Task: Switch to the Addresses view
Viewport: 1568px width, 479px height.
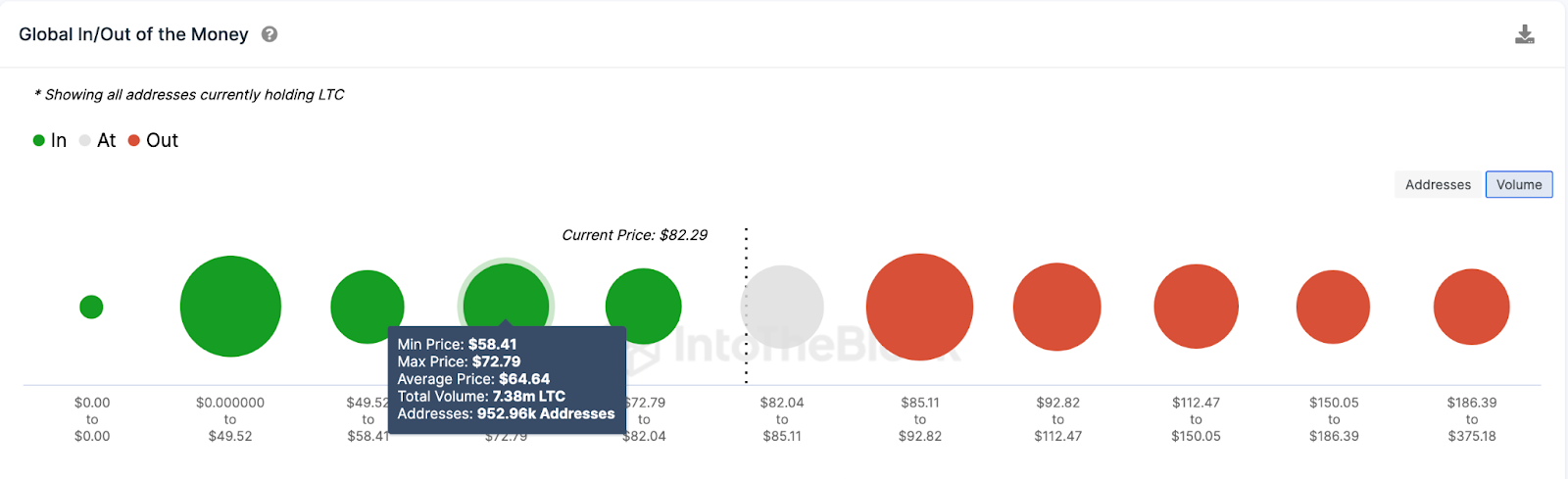Action: (x=1438, y=184)
